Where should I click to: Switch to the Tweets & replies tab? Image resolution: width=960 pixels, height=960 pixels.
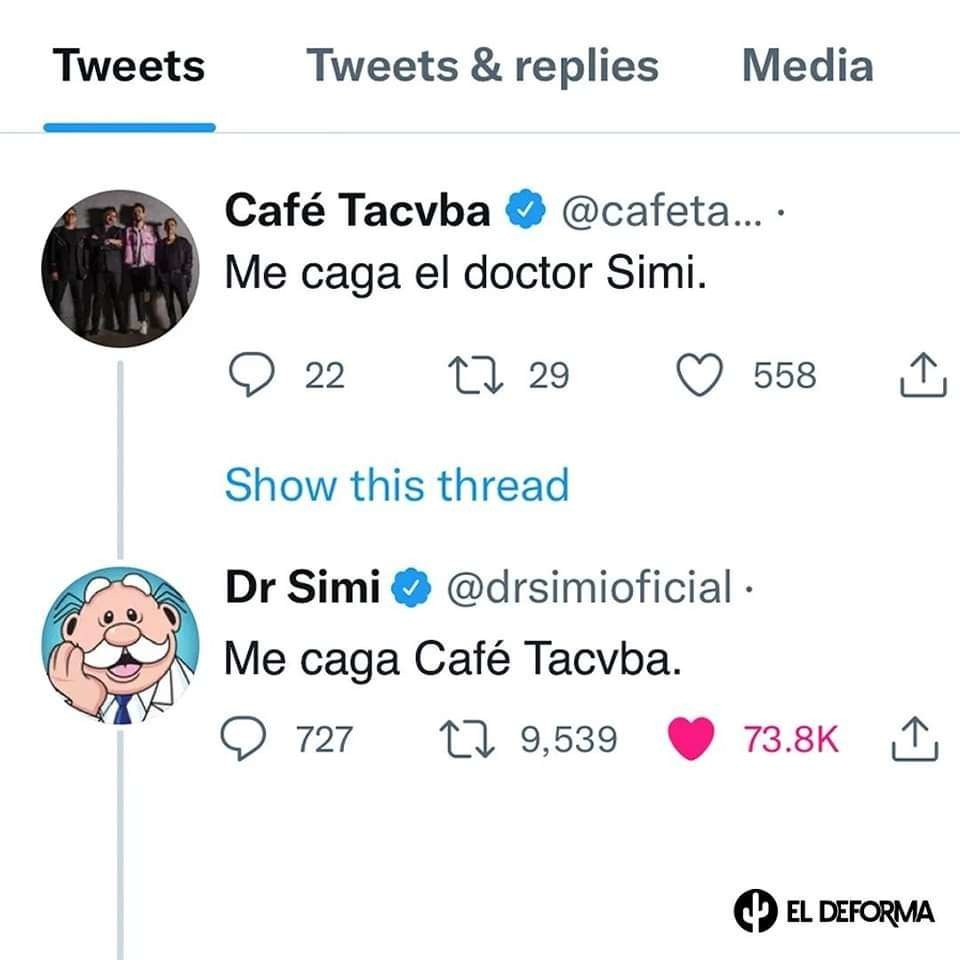click(483, 66)
